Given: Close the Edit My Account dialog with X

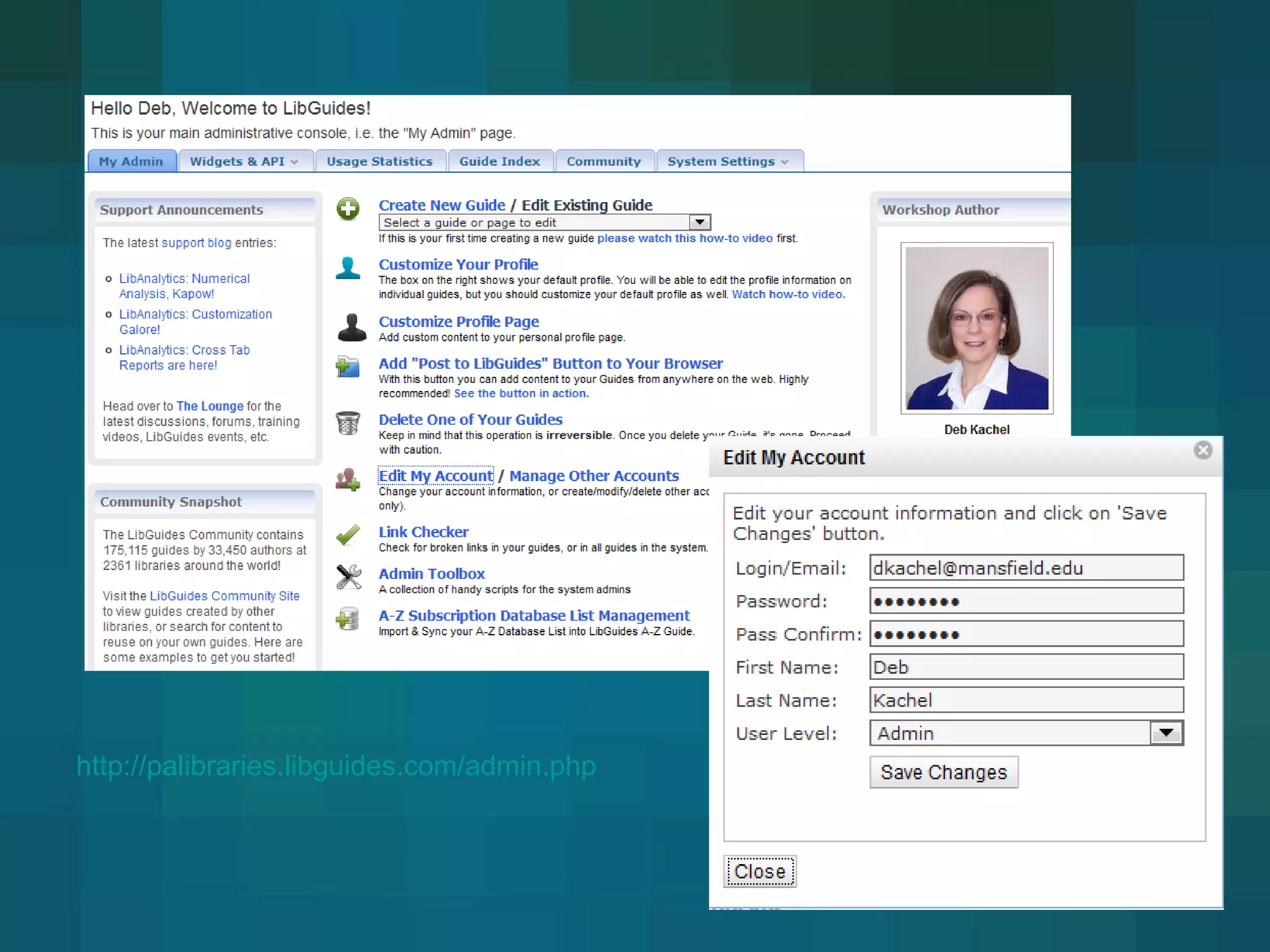Looking at the screenshot, I should point(1202,450).
